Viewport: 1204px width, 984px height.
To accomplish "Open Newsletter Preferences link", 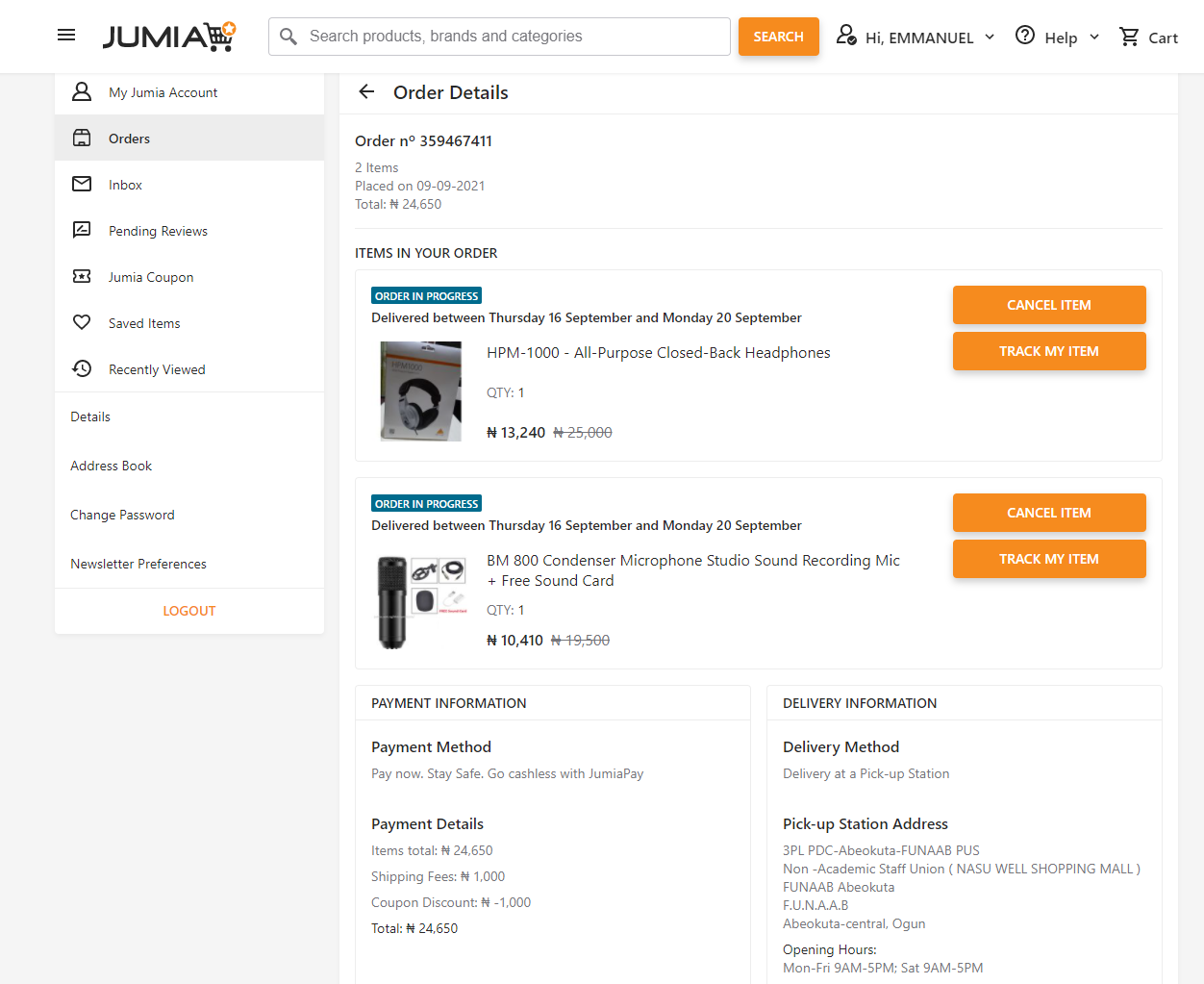I will (138, 564).
